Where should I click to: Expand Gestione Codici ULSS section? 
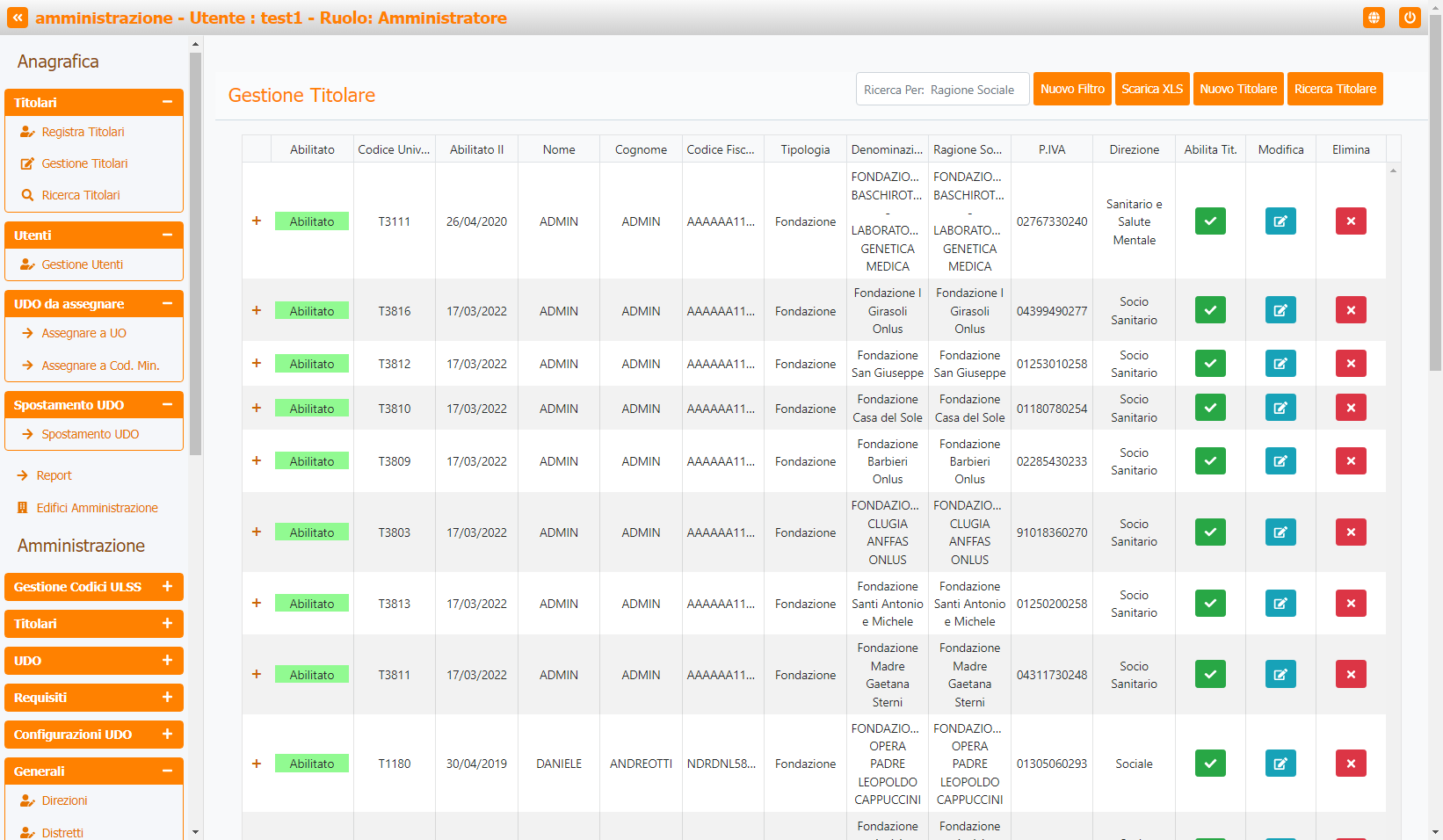coord(94,587)
